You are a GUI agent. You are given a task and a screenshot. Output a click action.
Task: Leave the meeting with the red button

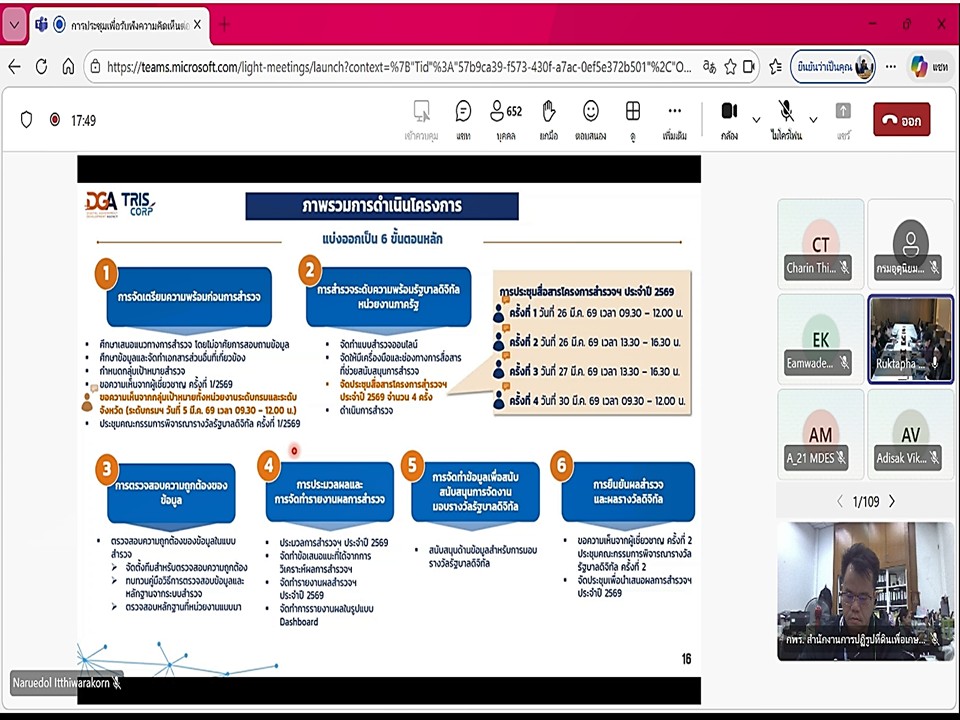coord(901,120)
